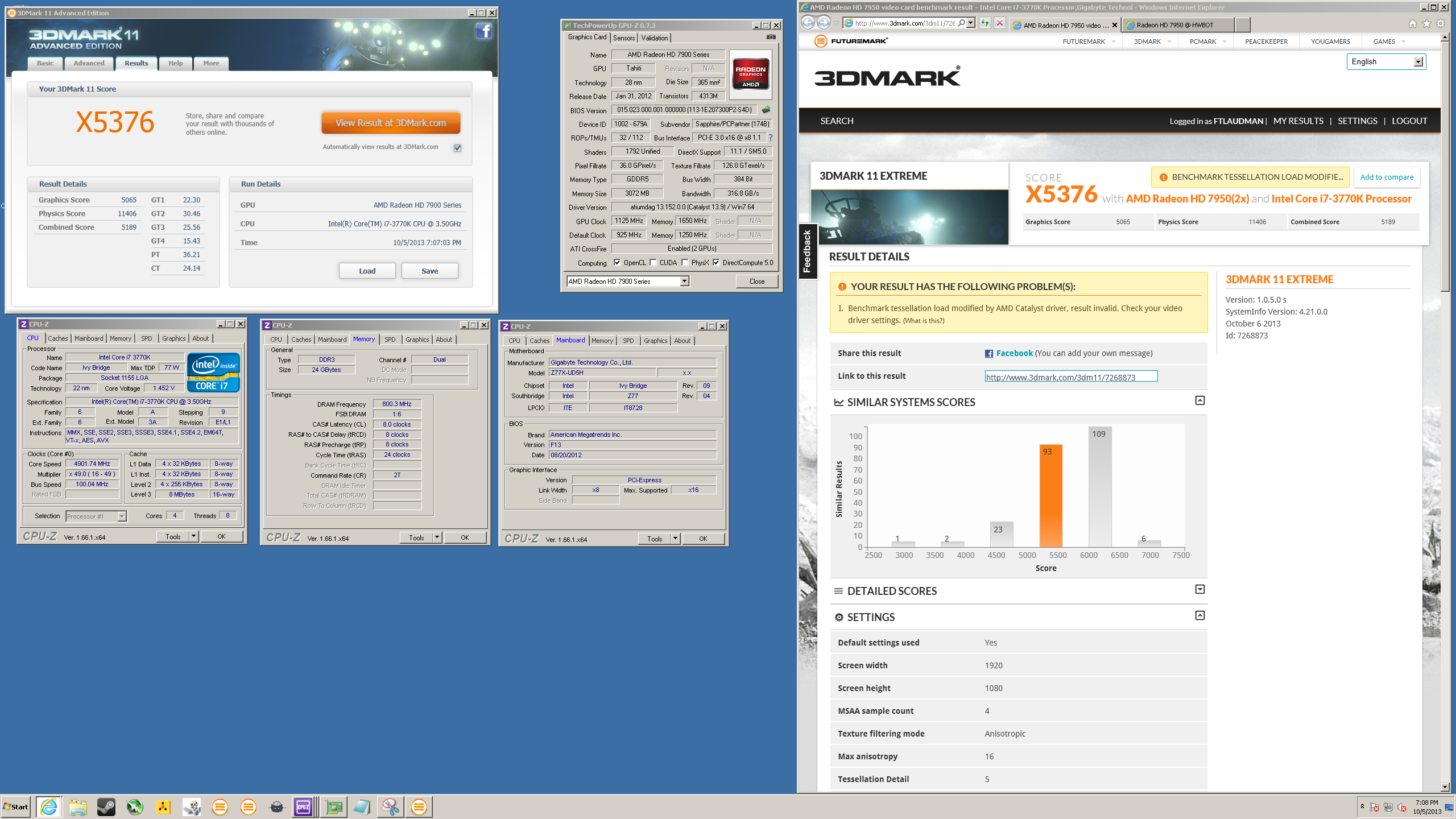Click the Save button in Run Details

(429, 271)
